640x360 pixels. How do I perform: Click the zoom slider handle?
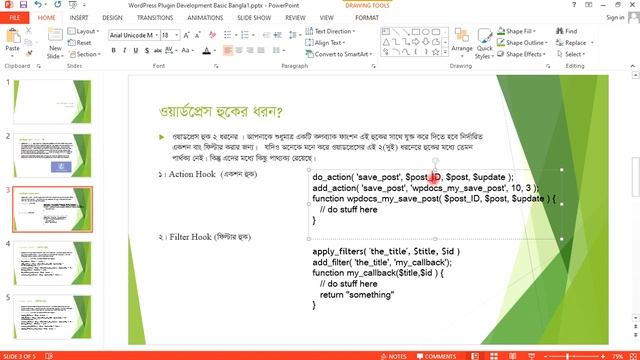coord(567,356)
